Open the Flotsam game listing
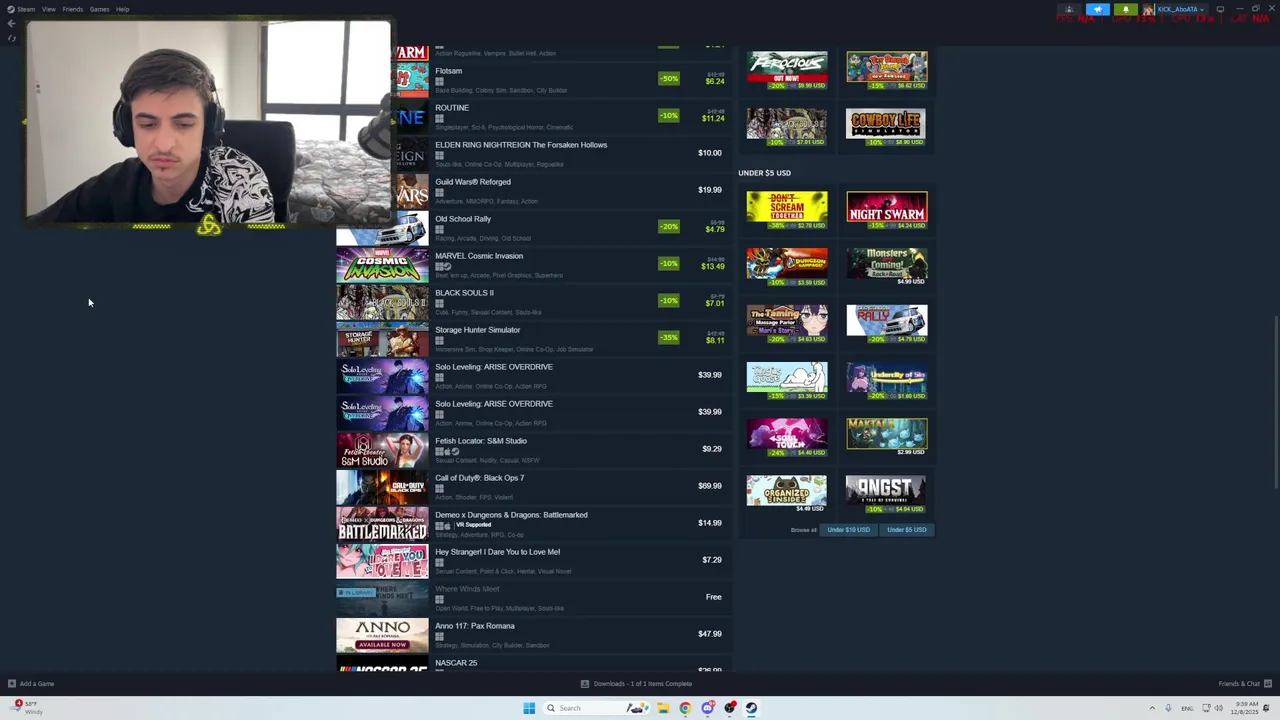 tap(533, 79)
